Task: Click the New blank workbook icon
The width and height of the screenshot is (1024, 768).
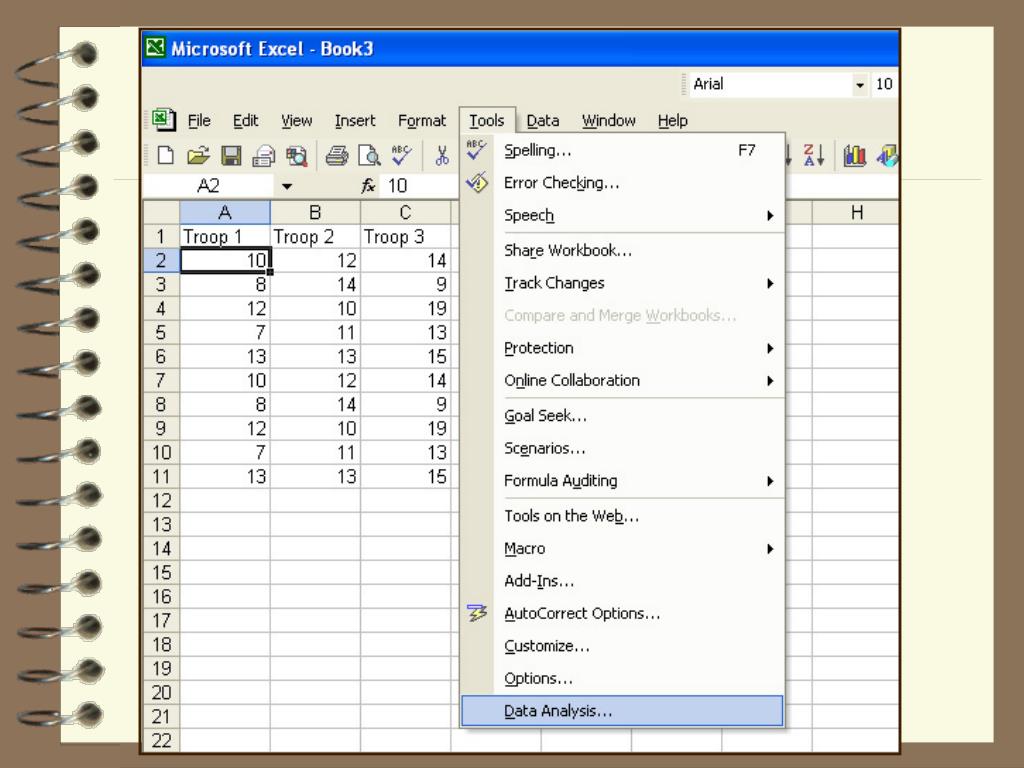Action: point(166,155)
